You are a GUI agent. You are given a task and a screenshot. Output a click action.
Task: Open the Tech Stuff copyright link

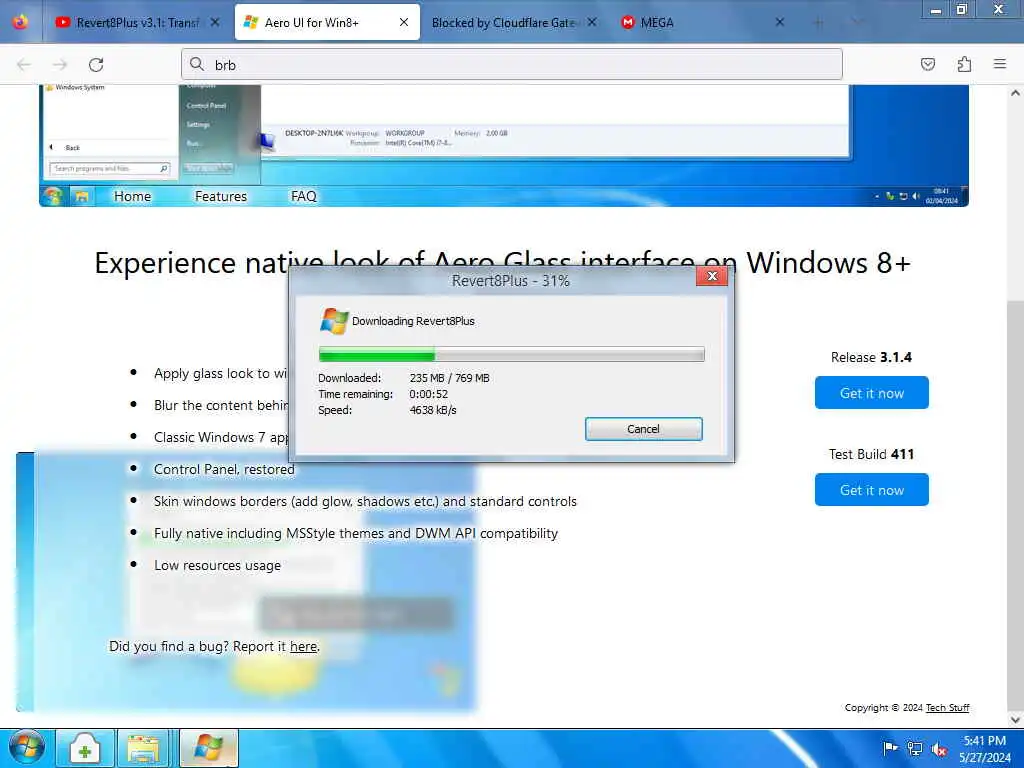[948, 708]
